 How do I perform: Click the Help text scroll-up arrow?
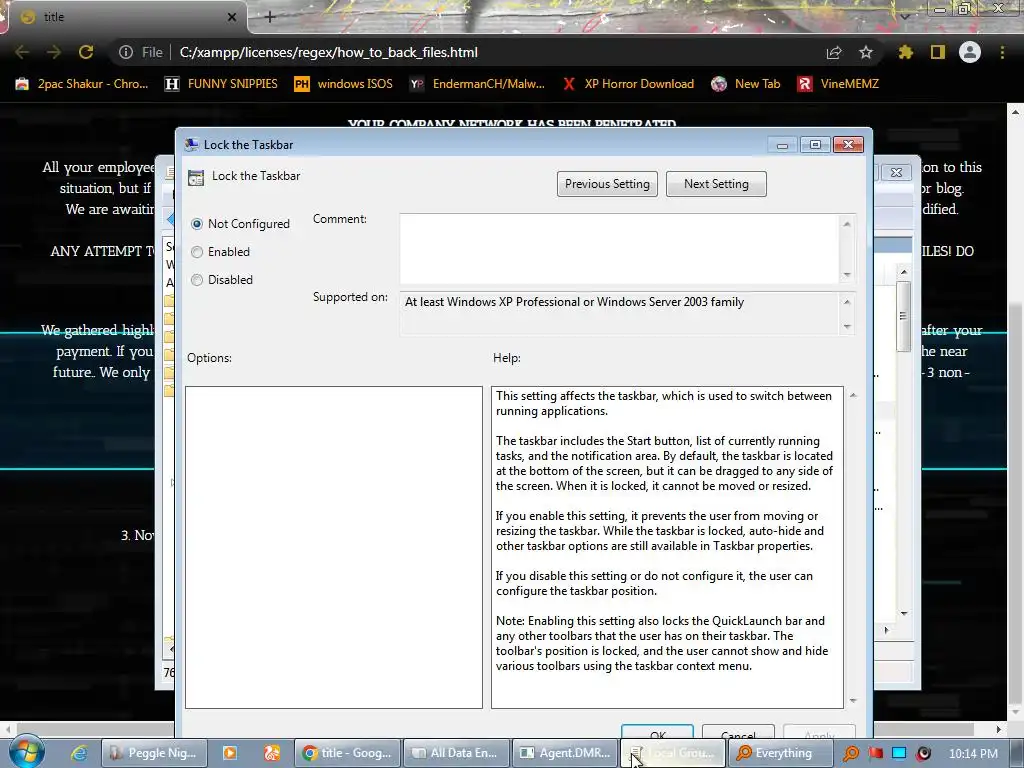(x=853, y=395)
